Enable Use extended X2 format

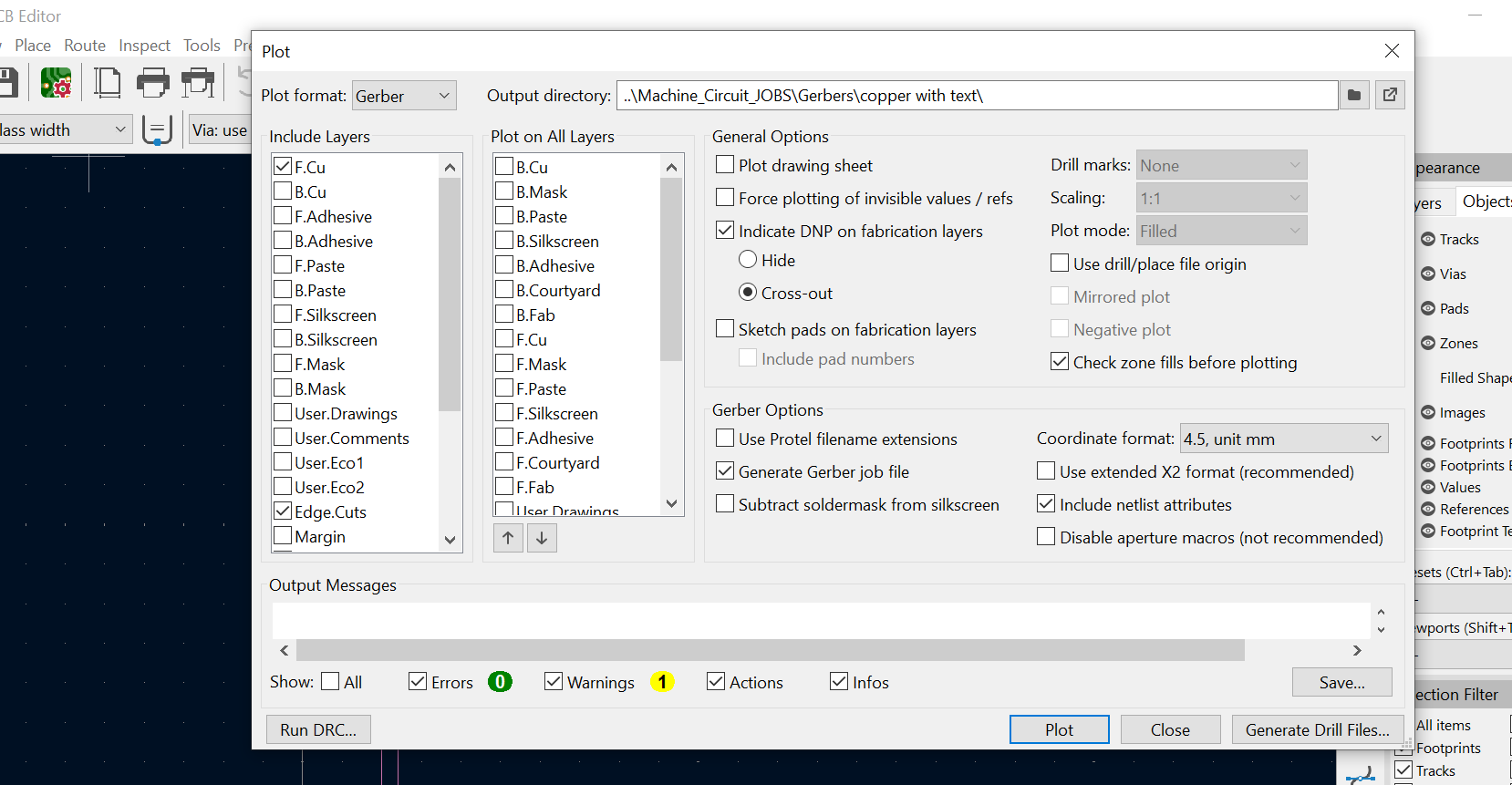point(1046,471)
